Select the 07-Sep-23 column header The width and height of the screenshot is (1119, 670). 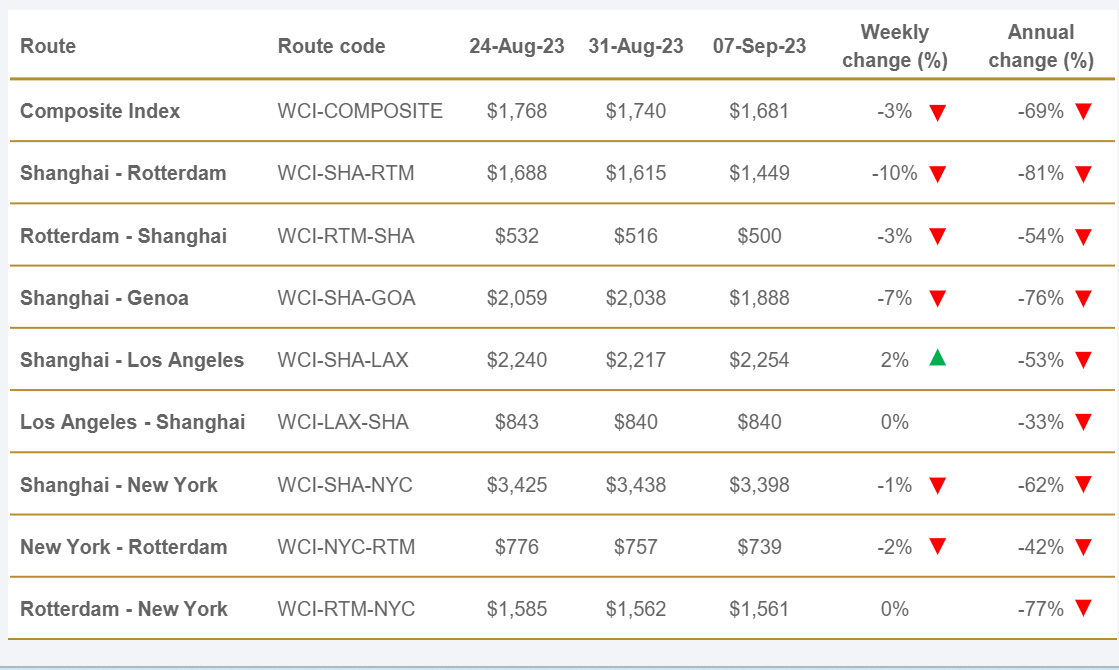click(x=759, y=46)
